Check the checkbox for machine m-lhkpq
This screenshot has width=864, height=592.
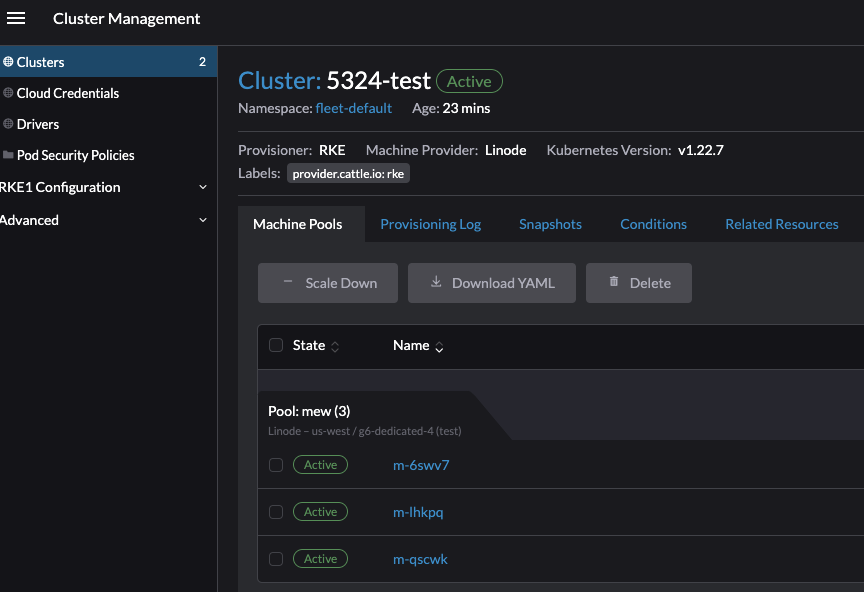coord(276,511)
